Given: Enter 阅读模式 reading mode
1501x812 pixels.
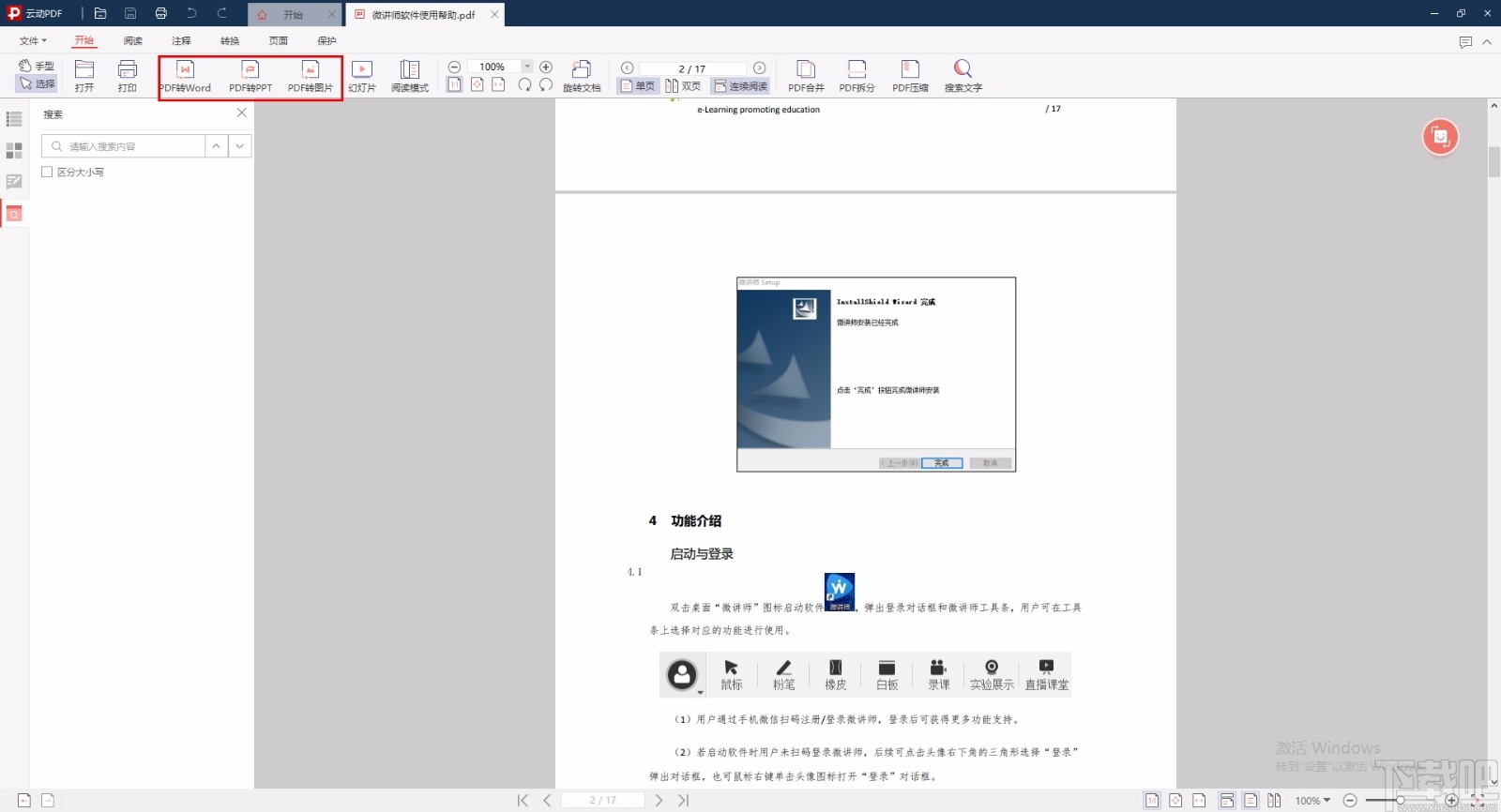Looking at the screenshot, I should tap(410, 76).
